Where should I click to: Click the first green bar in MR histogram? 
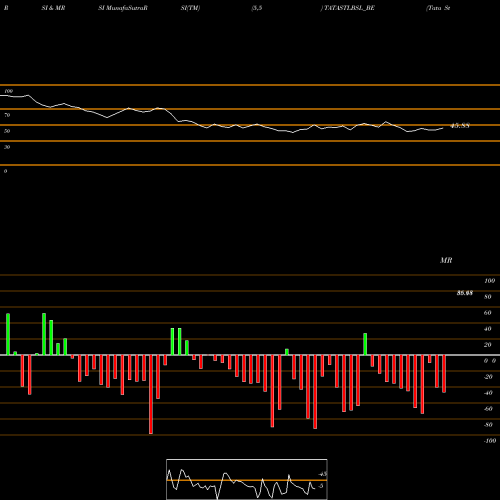click(8, 334)
